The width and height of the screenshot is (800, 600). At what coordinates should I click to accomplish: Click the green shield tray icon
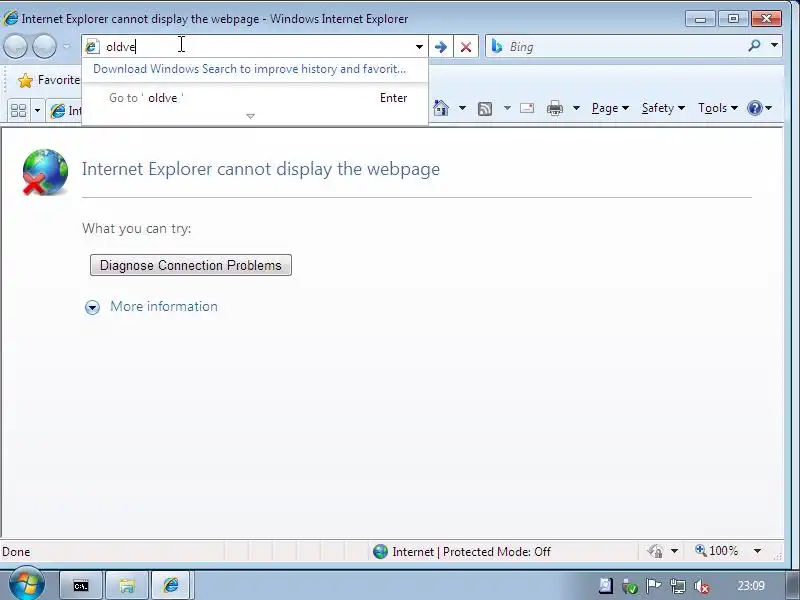(630, 587)
